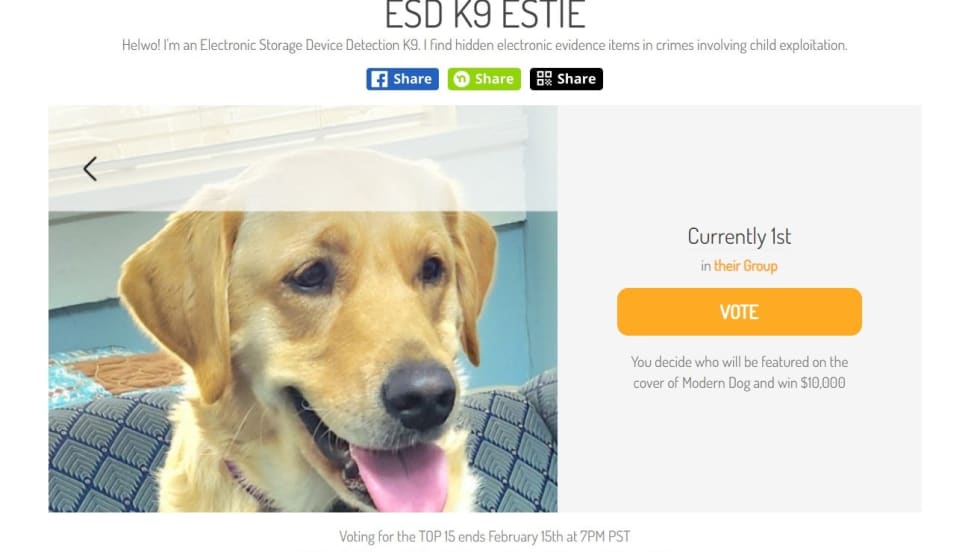This screenshot has height=552, width=980.
Task: Click the "Currently 1st" ranking text
Action: coord(739,236)
